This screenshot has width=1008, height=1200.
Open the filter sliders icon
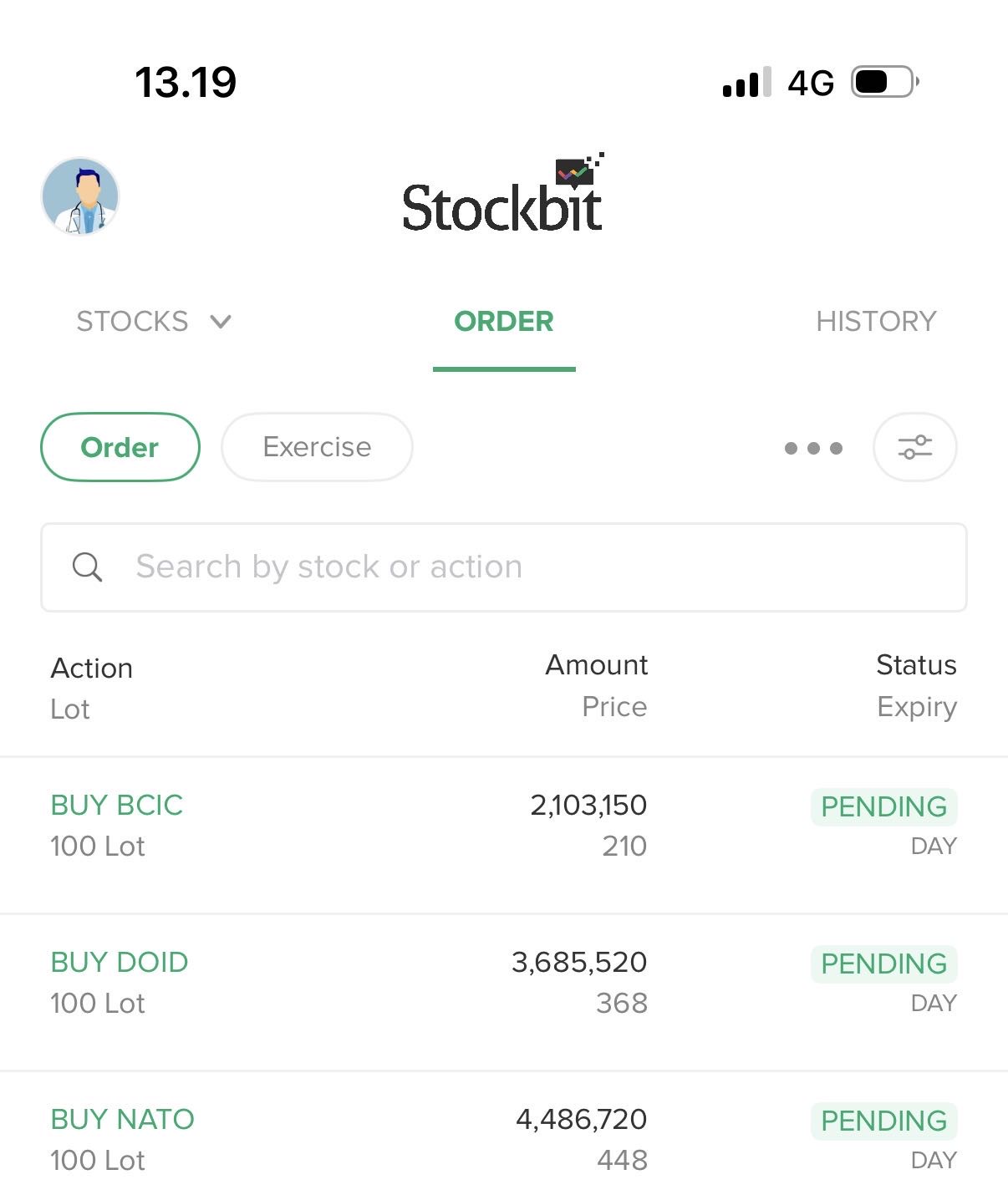pos(914,447)
